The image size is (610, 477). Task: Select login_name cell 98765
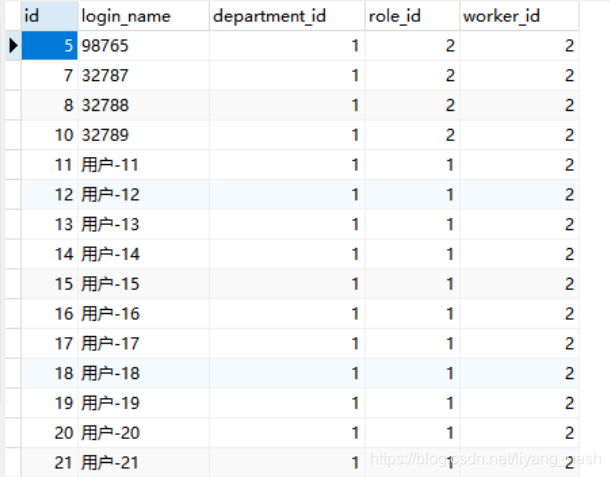point(144,46)
